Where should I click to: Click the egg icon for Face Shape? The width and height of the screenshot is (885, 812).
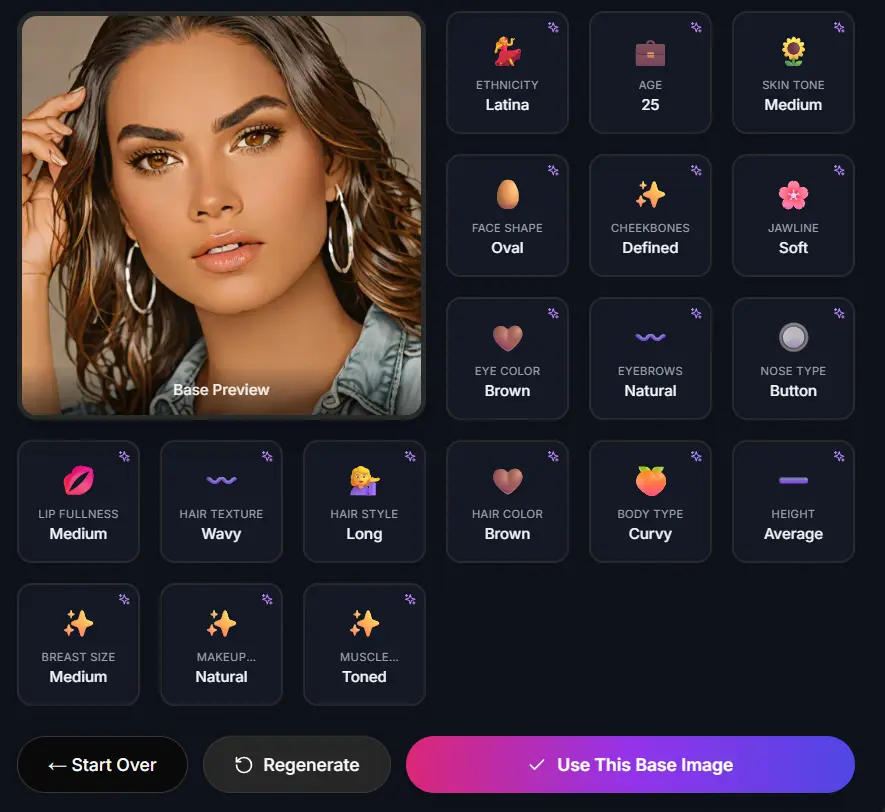[507, 195]
